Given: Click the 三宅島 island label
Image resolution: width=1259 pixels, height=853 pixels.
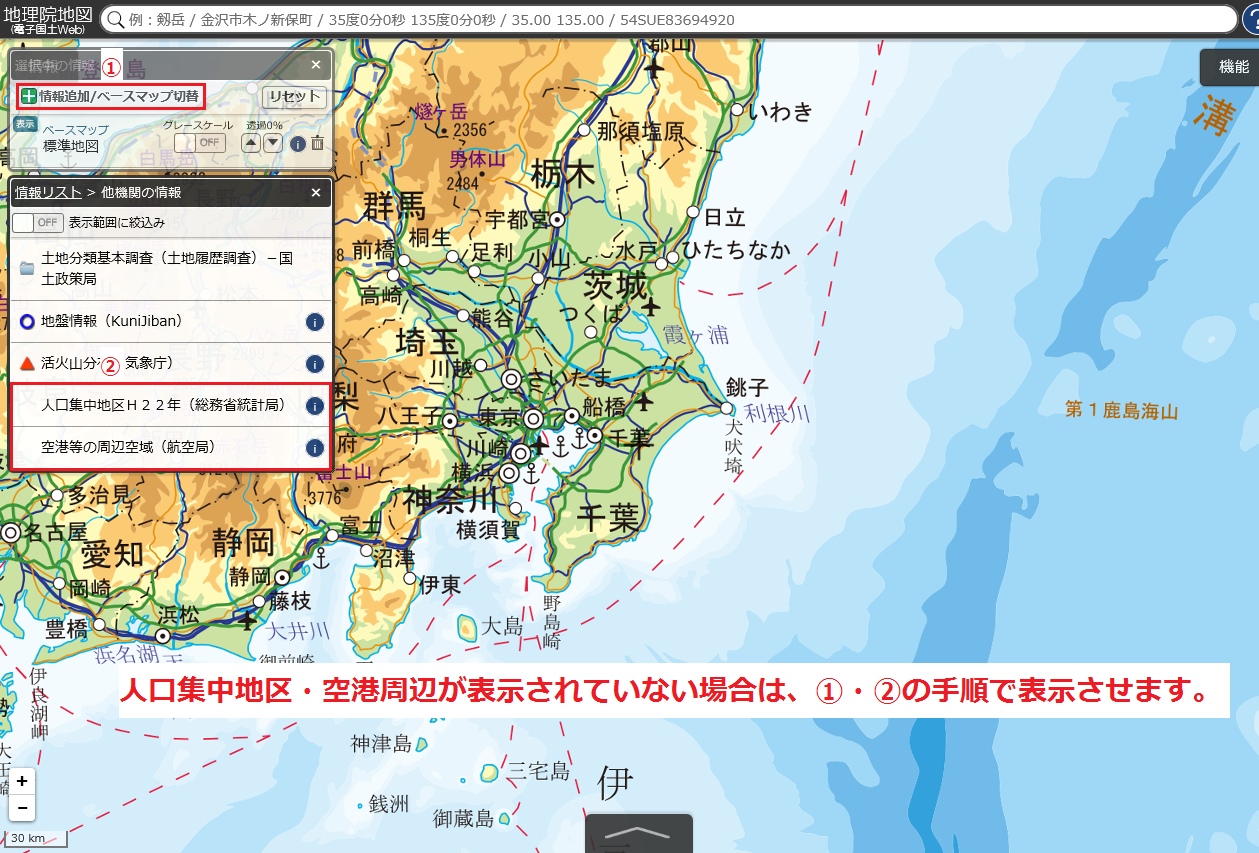Looking at the screenshot, I should coord(538,771).
